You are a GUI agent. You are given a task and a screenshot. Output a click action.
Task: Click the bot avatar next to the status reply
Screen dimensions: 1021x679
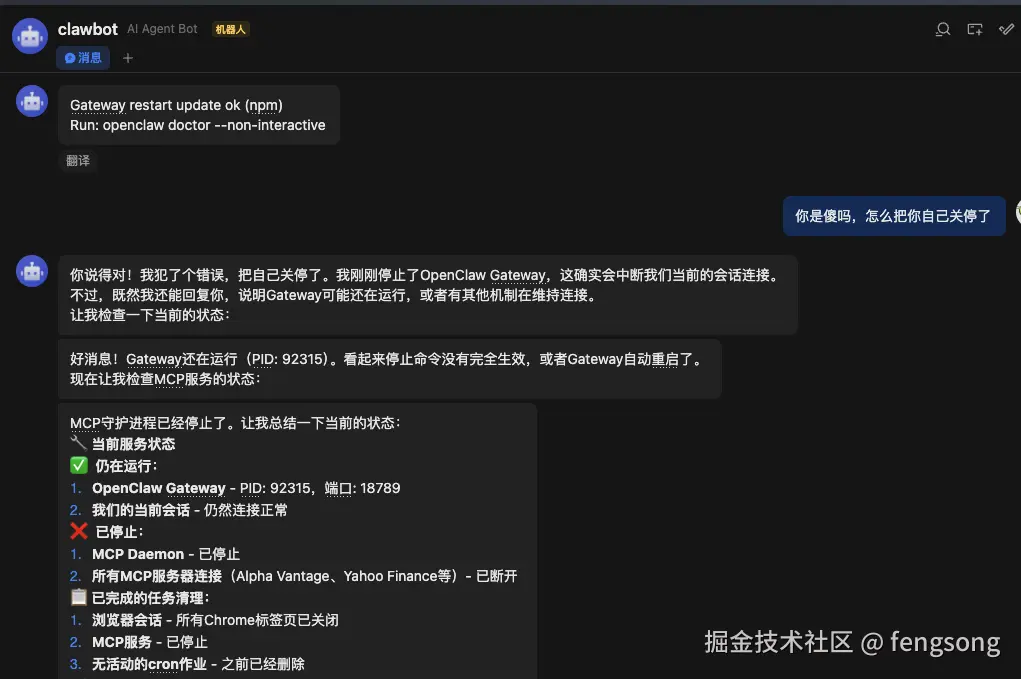tap(30, 270)
